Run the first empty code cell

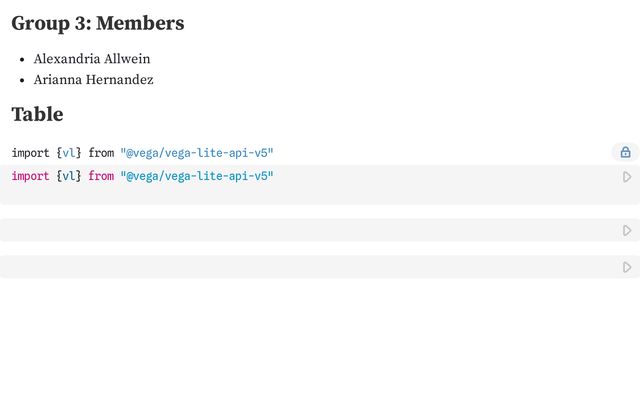627,231
